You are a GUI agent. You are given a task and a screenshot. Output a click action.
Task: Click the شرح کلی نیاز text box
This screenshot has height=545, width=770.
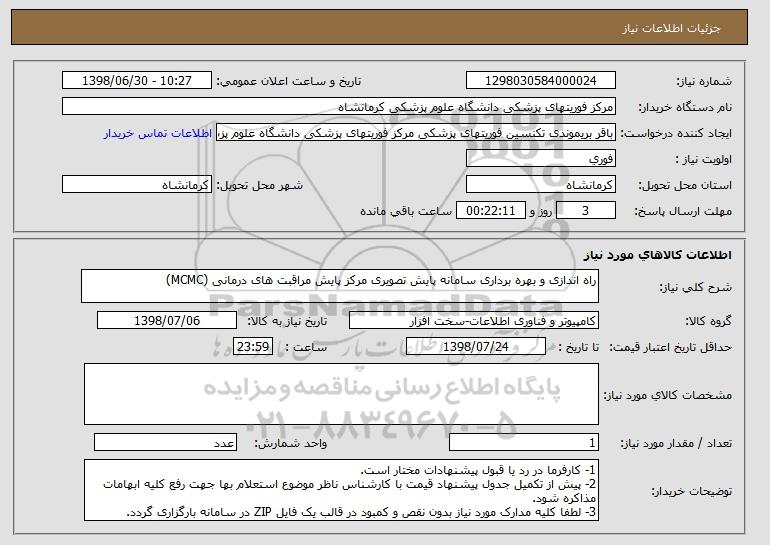click(x=340, y=286)
